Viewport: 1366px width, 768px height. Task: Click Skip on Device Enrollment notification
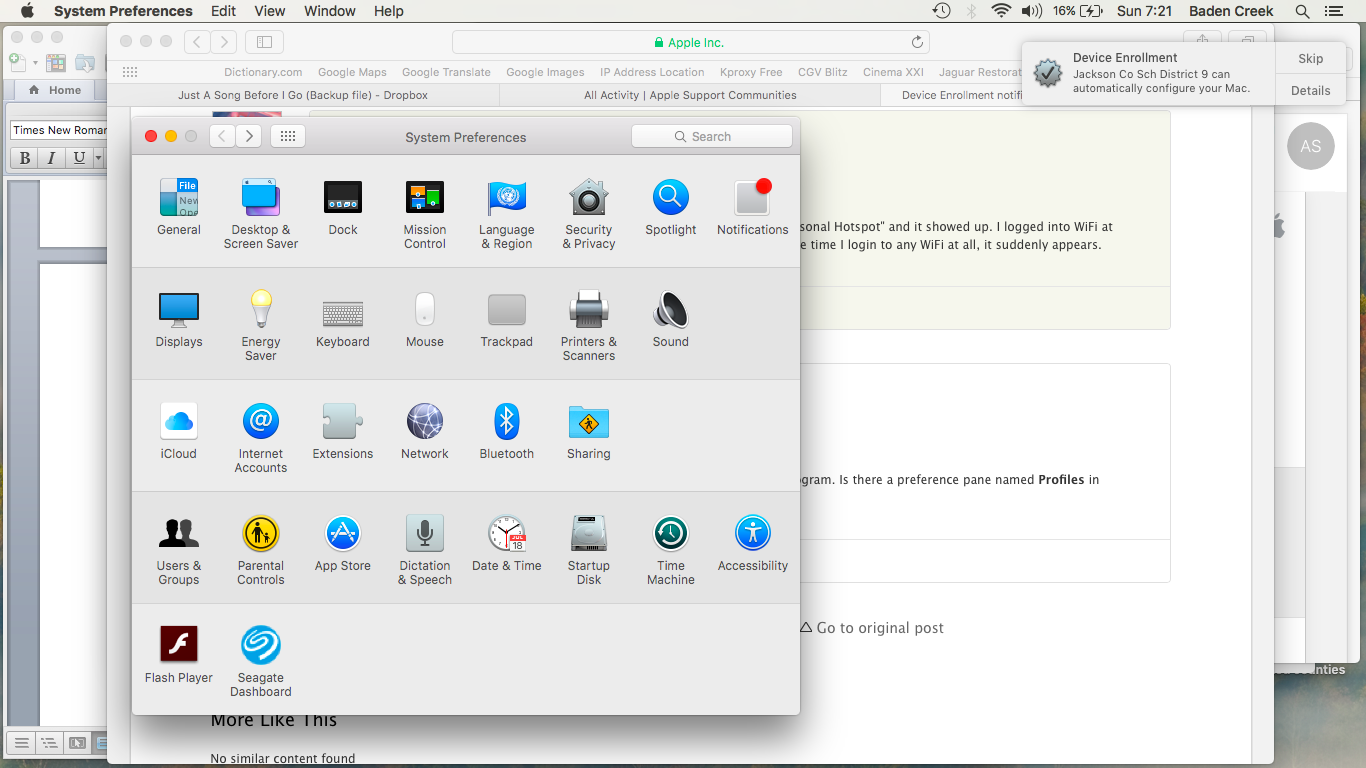[x=1310, y=59]
